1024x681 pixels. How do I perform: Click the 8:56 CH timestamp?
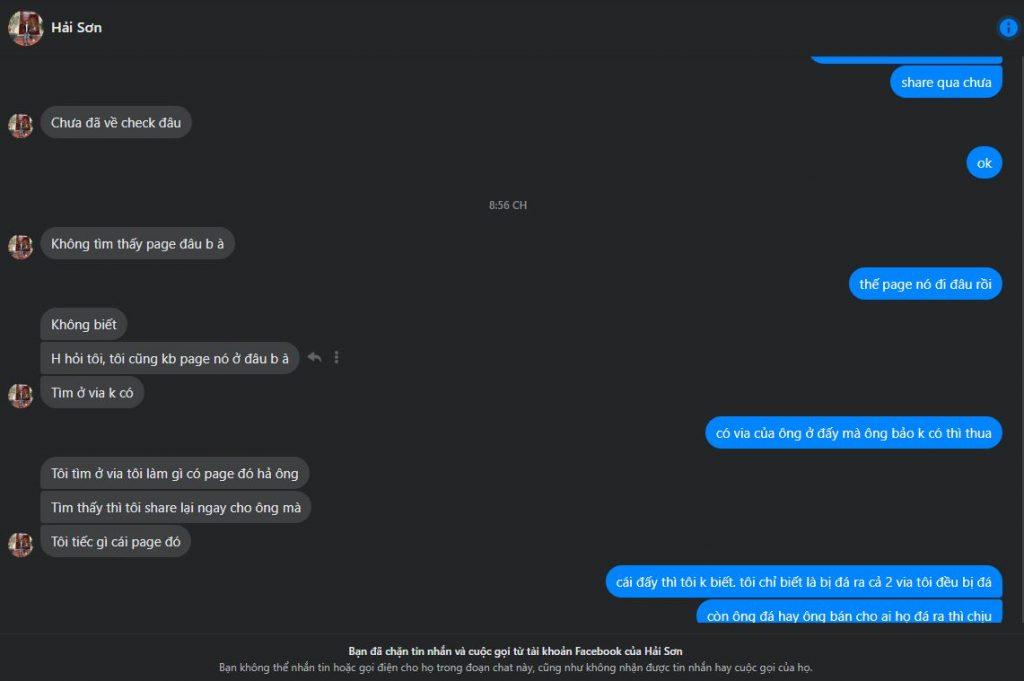507,205
